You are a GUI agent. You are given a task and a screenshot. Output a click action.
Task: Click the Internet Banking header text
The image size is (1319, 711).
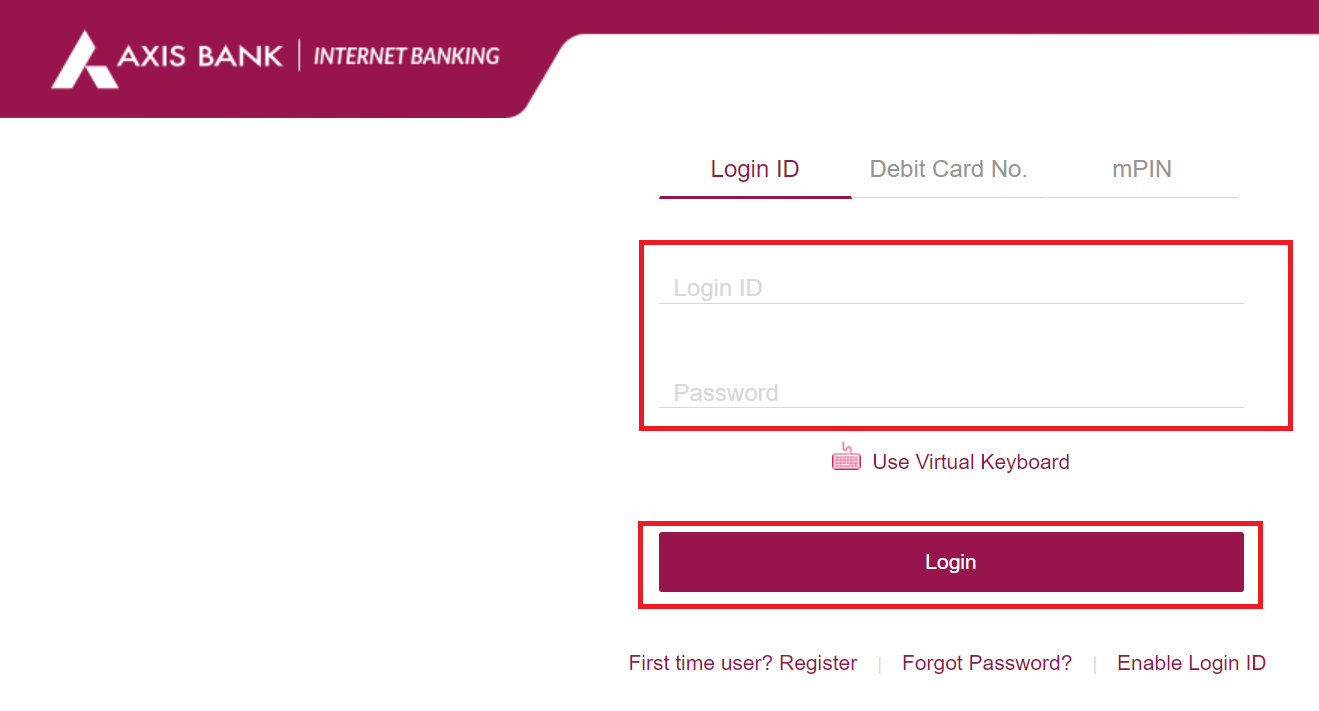pyautogui.click(x=408, y=56)
